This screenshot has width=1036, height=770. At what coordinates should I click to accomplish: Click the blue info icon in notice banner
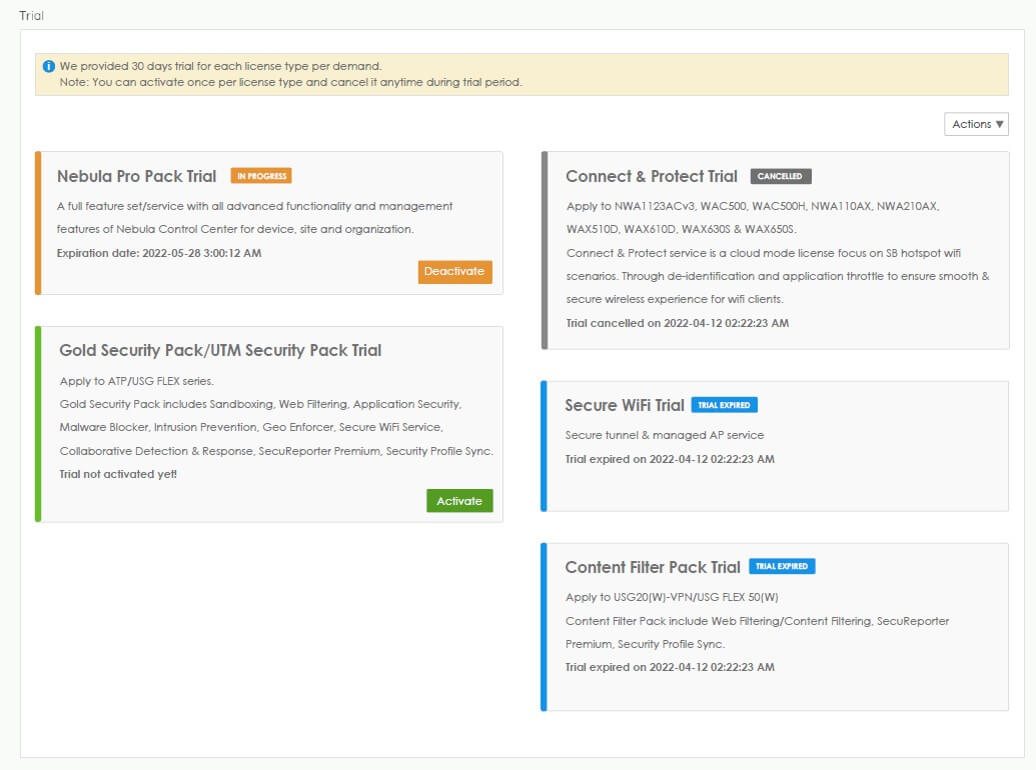click(49, 66)
